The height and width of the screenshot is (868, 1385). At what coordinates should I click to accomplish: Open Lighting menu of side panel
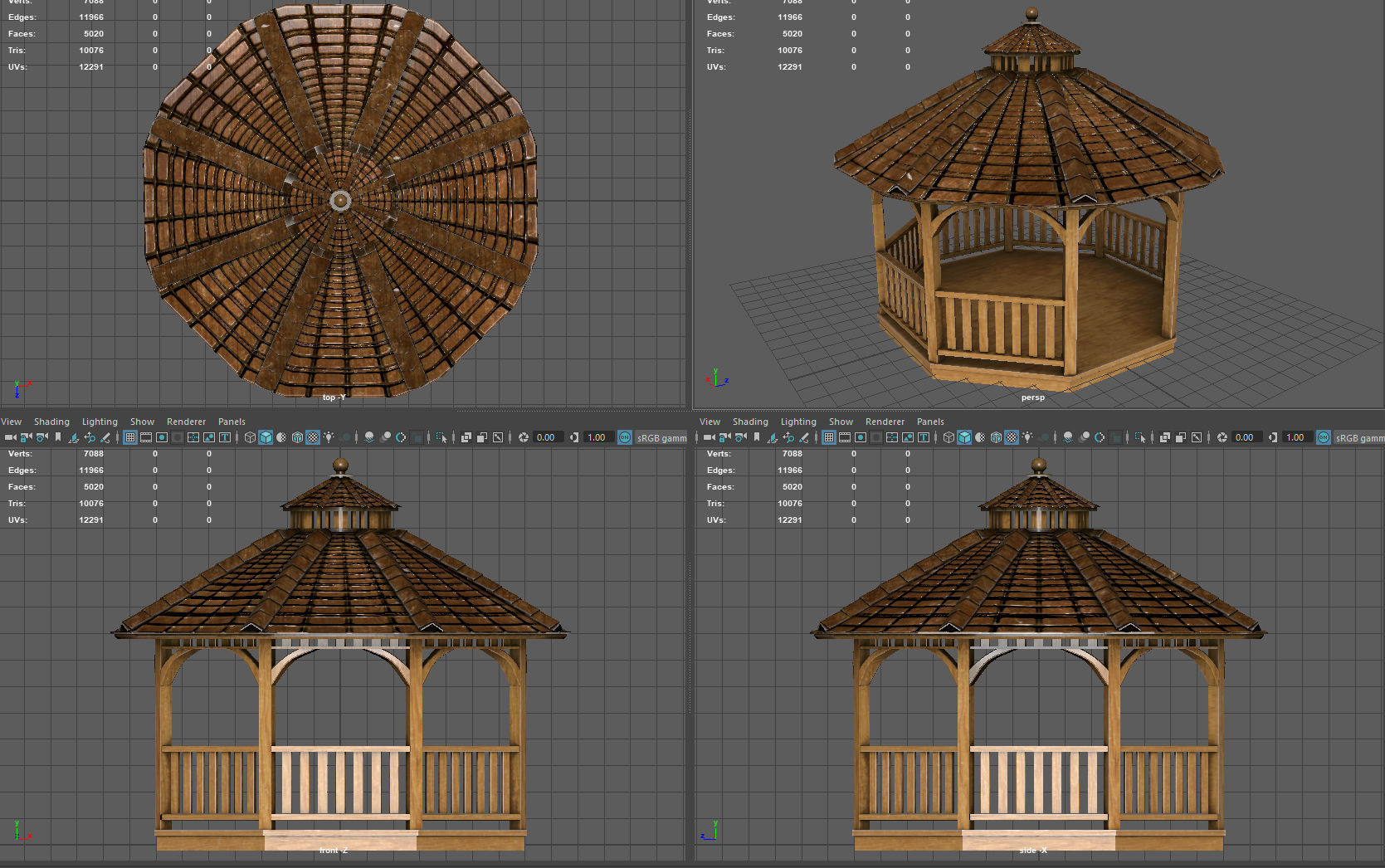pos(798,422)
